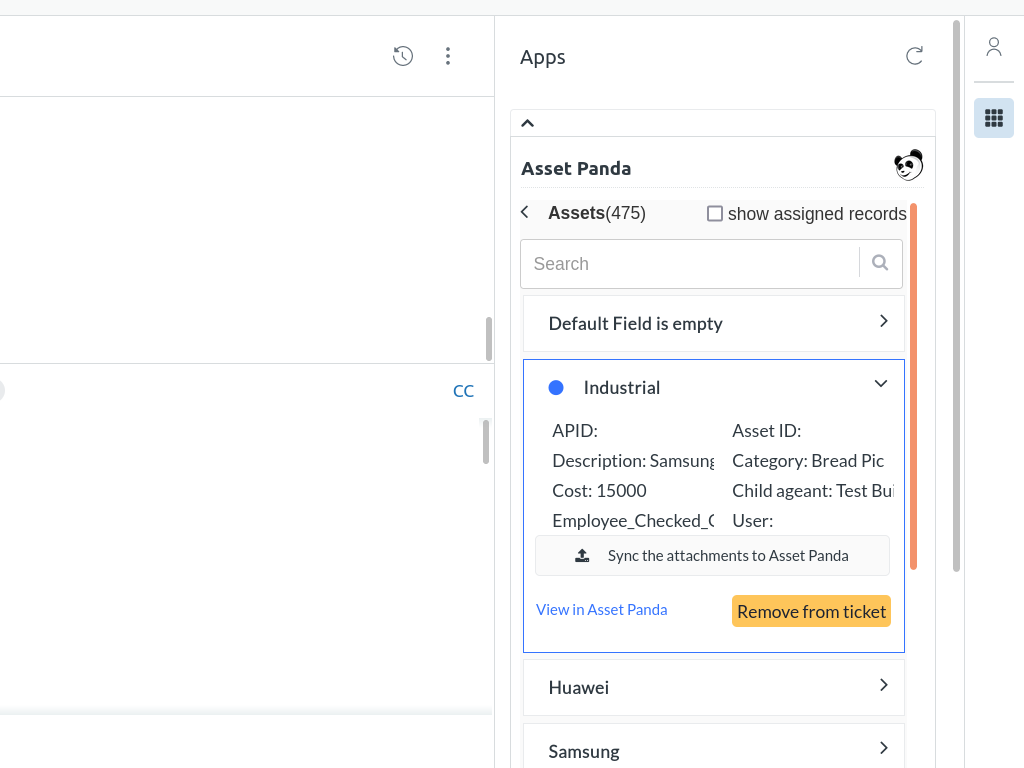Open the ticket options kebab menu icon
Viewport: 1024px width, 768px height.
coord(448,56)
